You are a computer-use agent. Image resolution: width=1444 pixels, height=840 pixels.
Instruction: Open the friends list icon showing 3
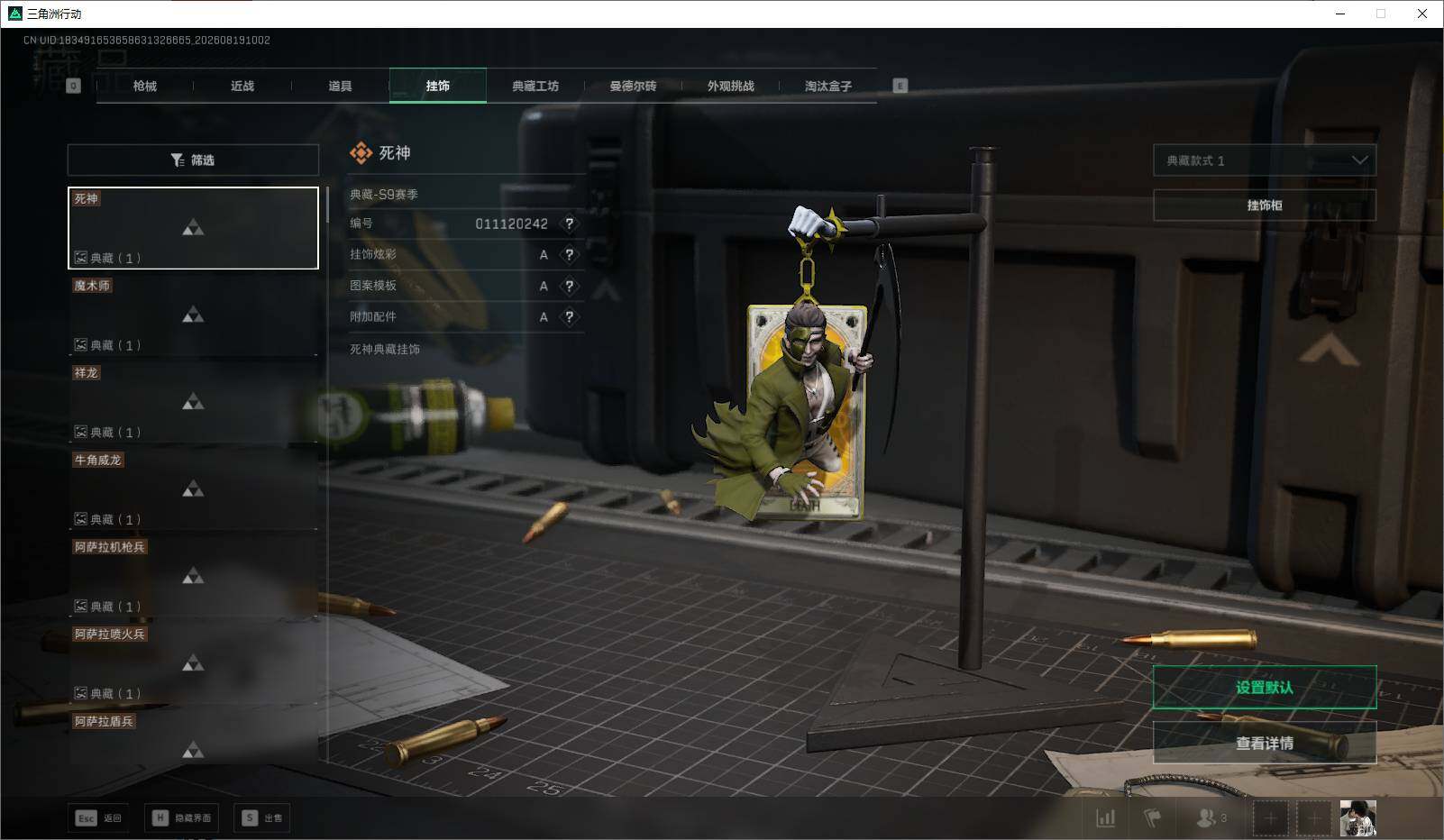[1211, 818]
